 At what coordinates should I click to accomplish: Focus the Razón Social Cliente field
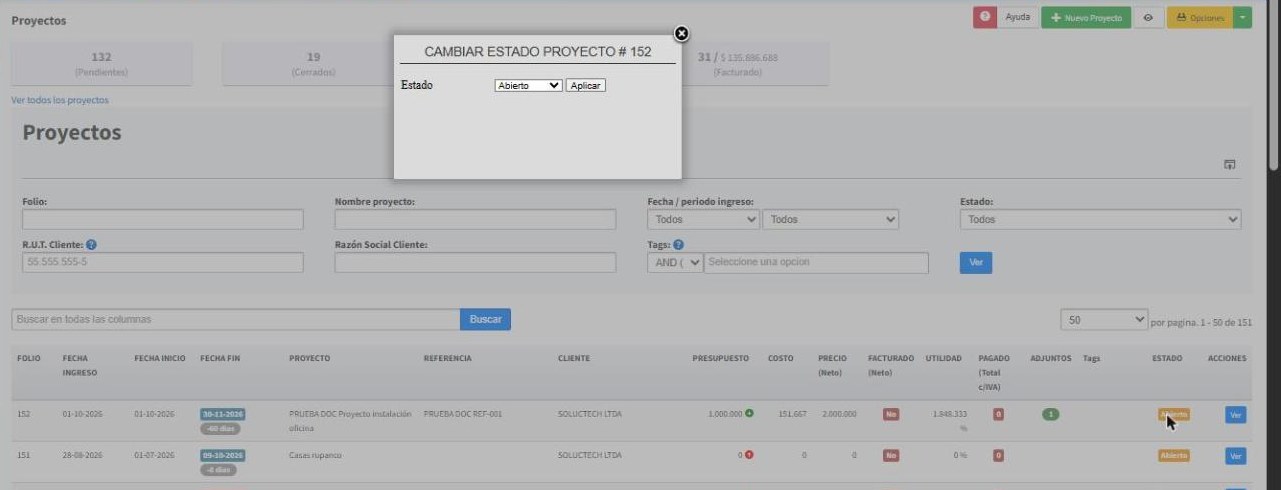click(x=475, y=262)
